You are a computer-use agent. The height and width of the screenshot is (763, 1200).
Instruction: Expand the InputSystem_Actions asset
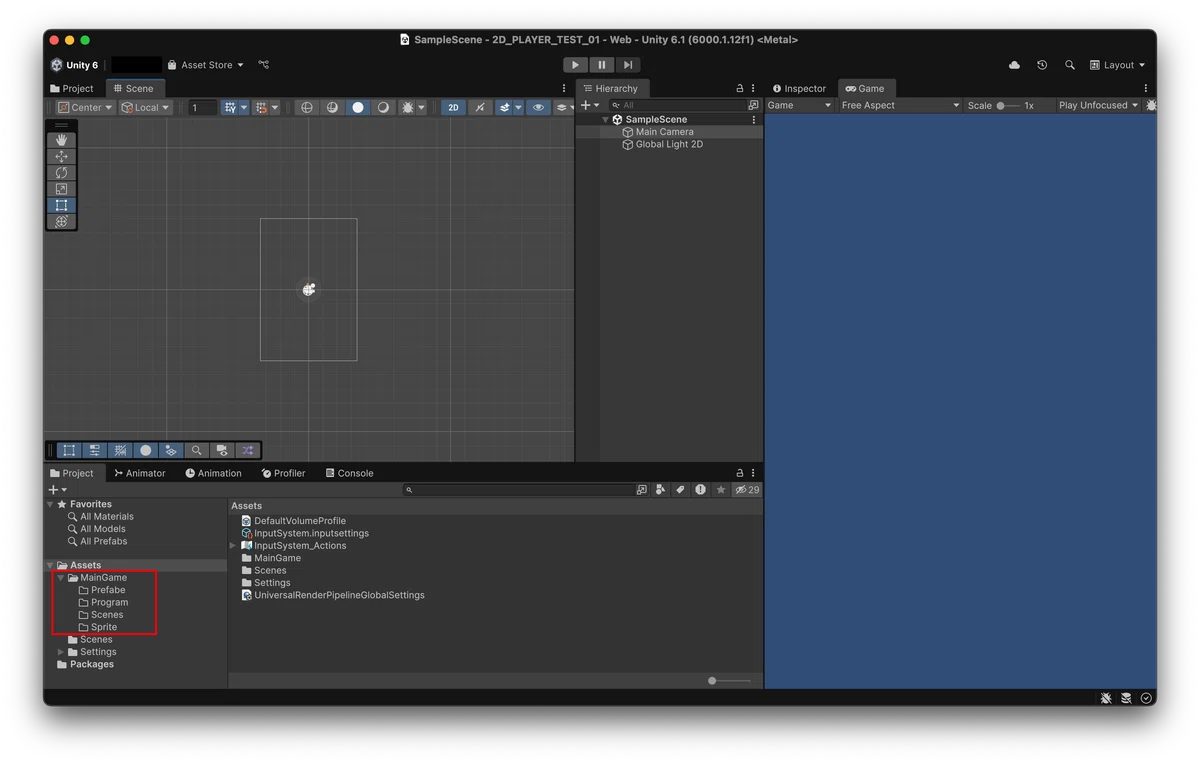(233, 546)
